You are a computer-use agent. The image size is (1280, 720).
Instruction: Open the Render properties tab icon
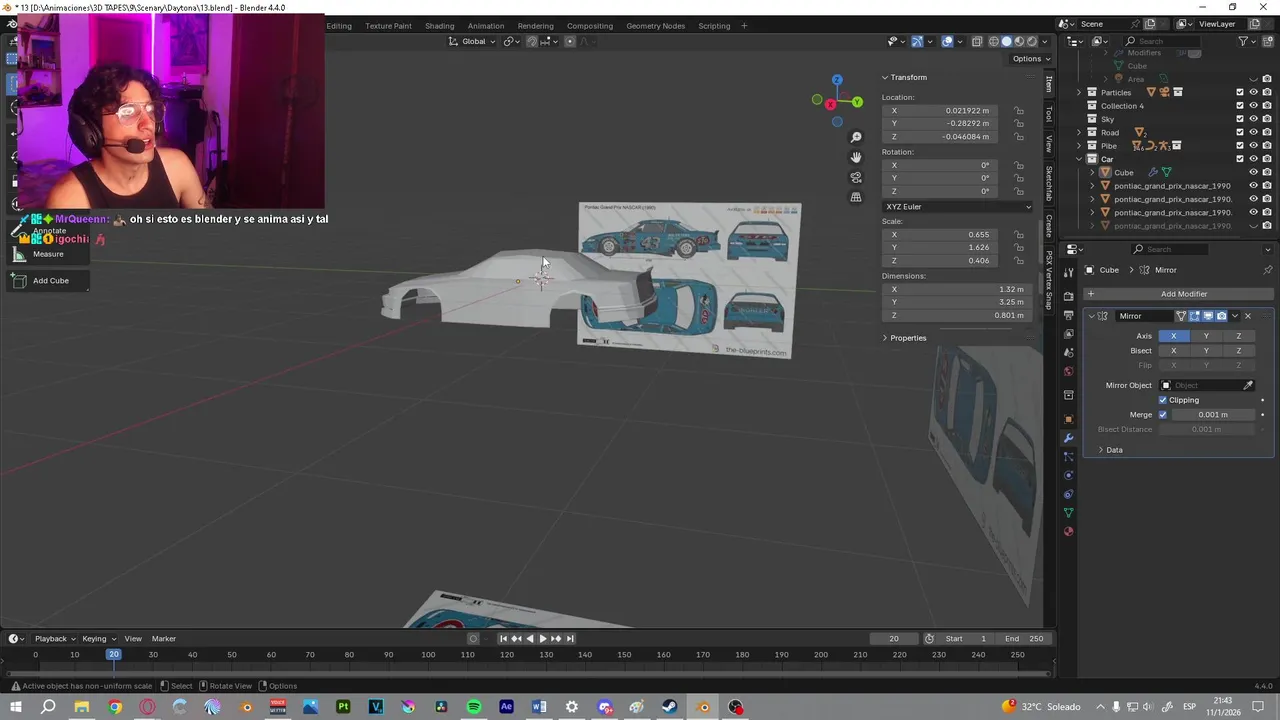pos(1068,297)
